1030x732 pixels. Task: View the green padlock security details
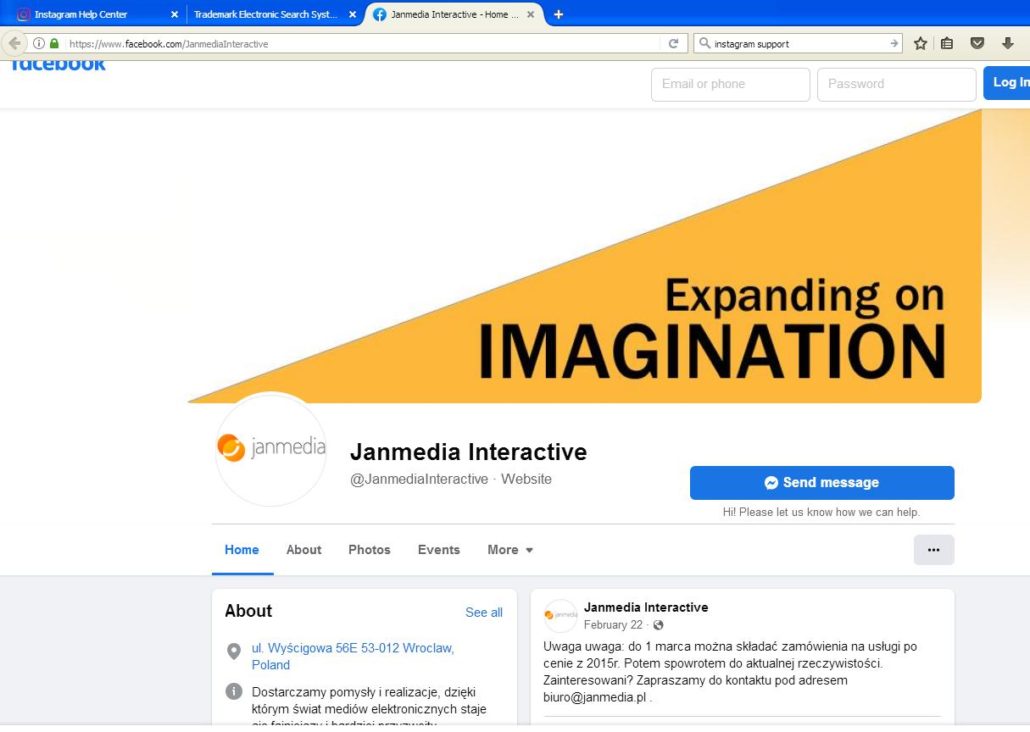click(55, 43)
